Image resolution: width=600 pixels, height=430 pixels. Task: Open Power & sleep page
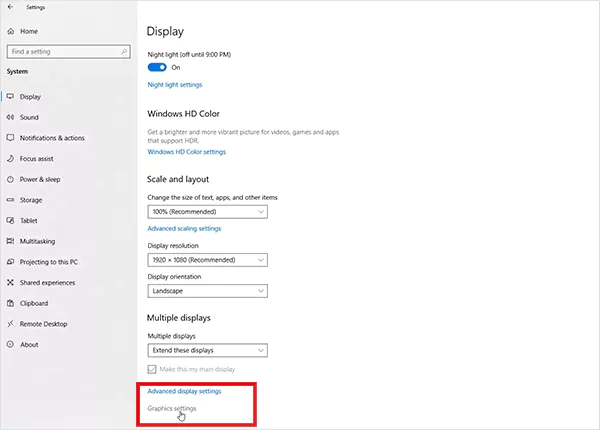40,179
